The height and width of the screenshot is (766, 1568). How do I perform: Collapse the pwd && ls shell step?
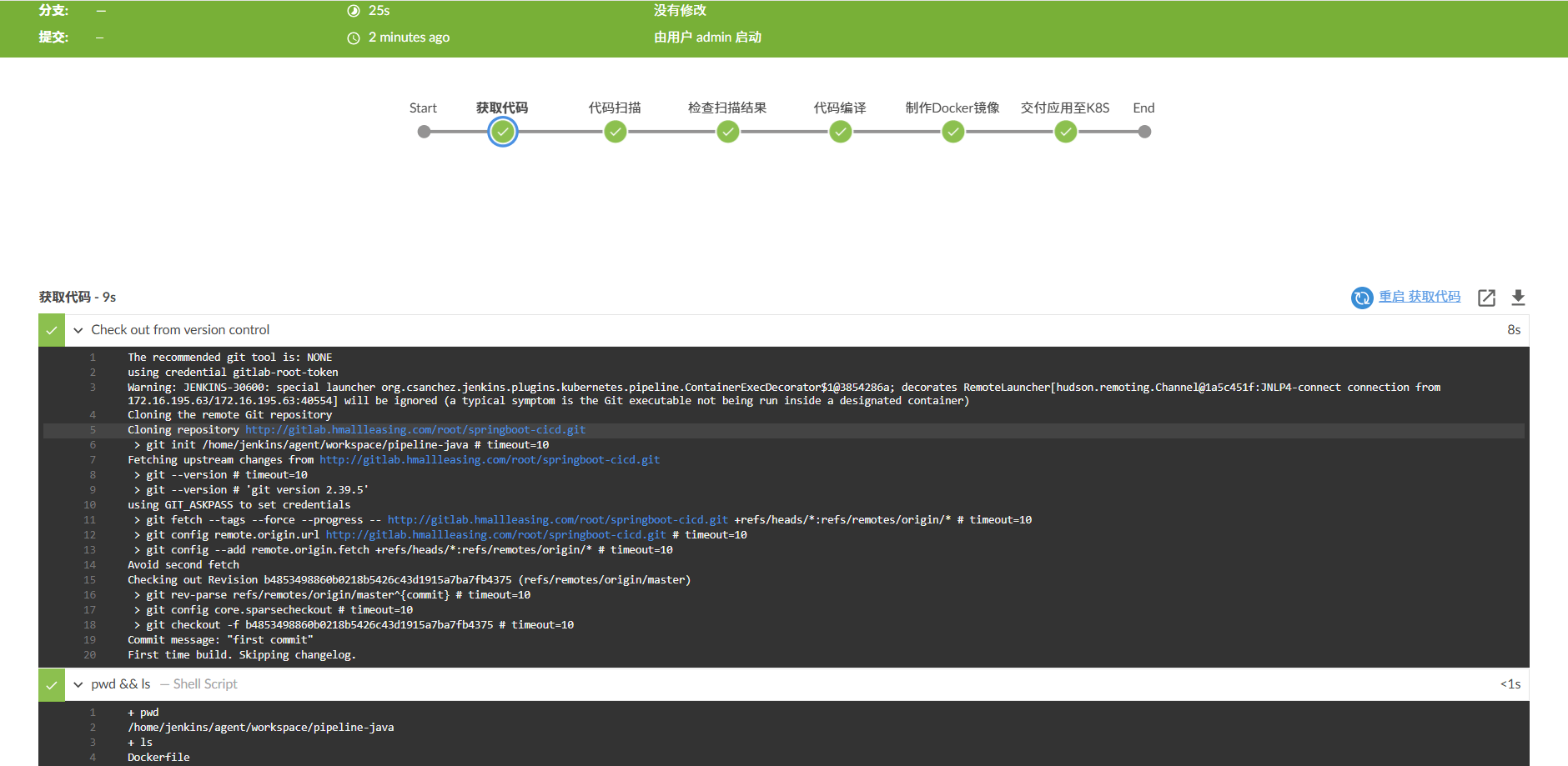coord(78,684)
